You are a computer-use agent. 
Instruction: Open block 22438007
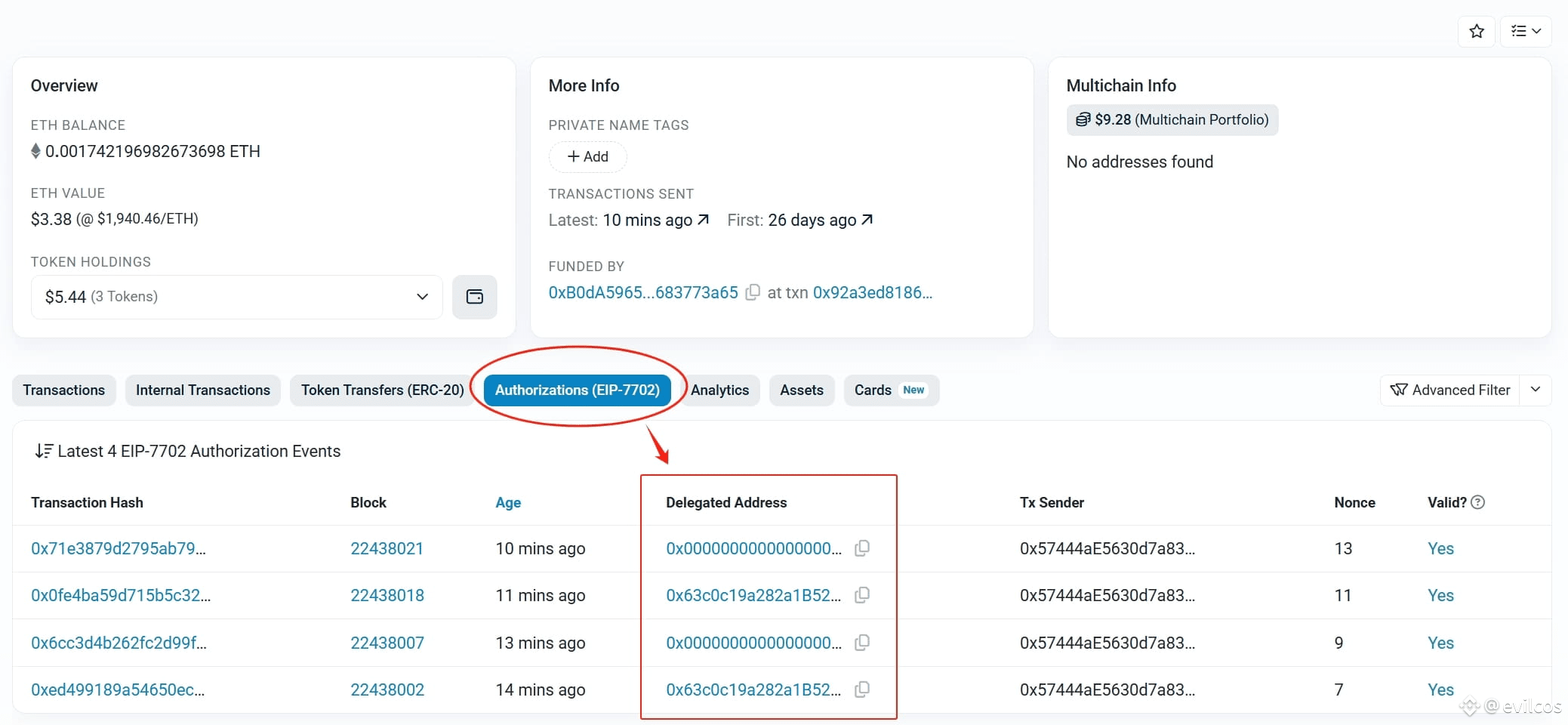(387, 643)
